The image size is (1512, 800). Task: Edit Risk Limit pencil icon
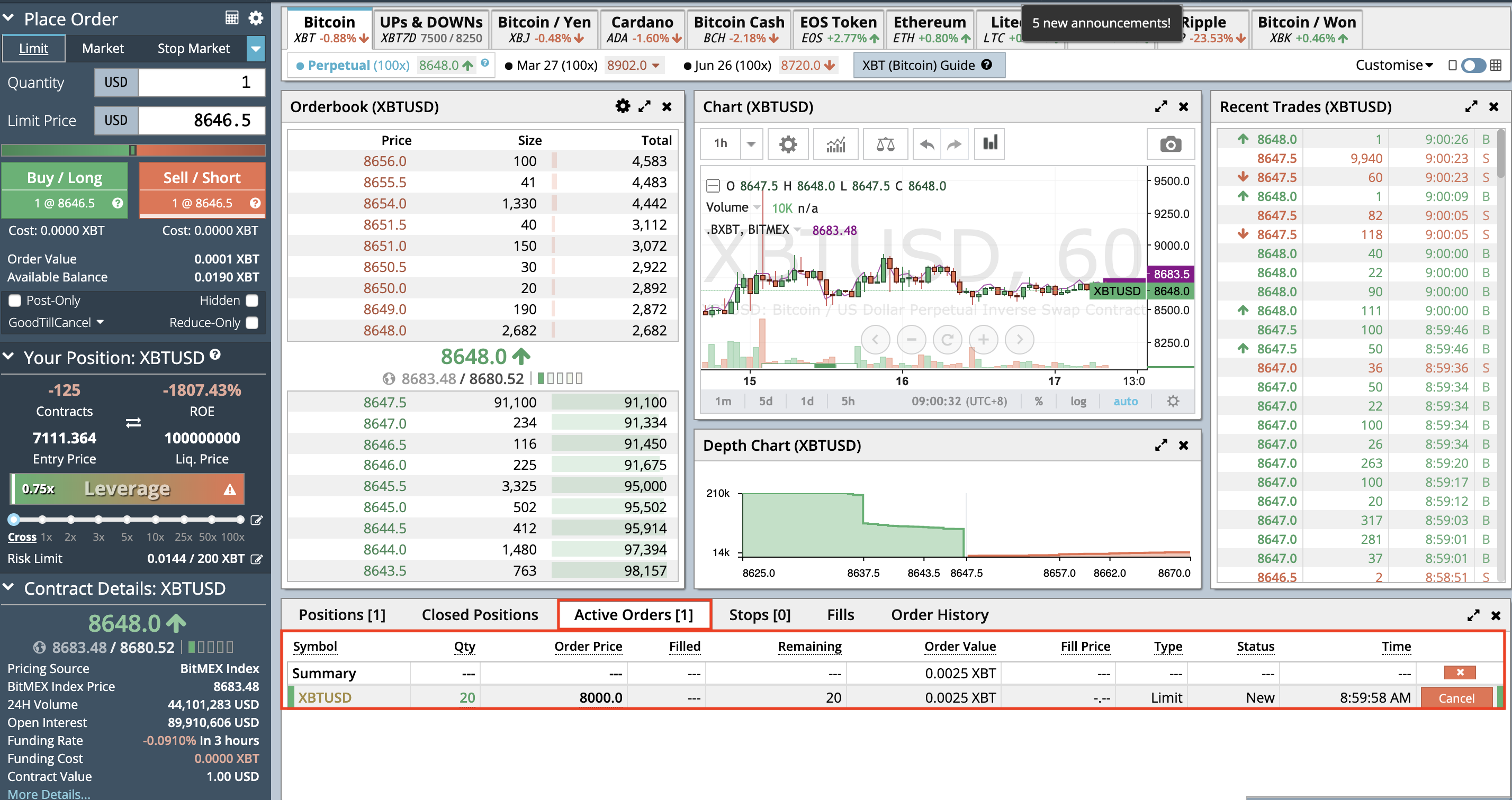(x=256, y=559)
